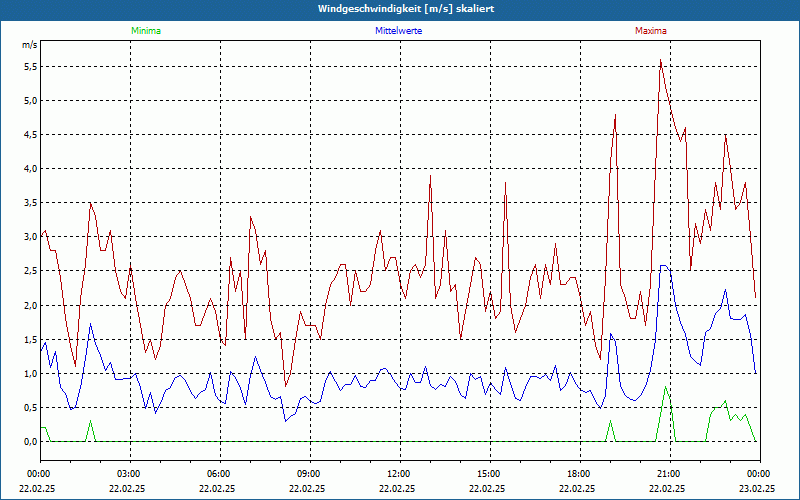
Task: Click the 09:00 time axis label
Action: point(310,474)
